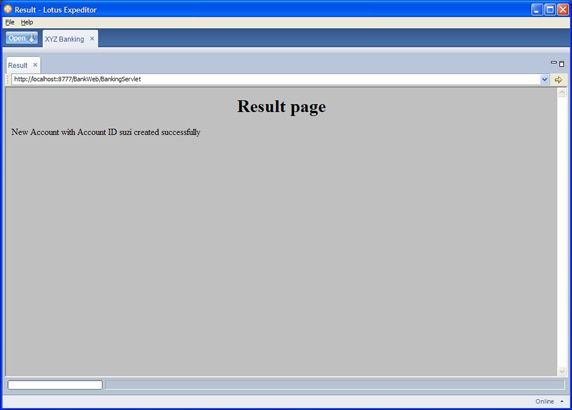Open the File menu
The height and width of the screenshot is (410, 572).
click(x=10, y=23)
